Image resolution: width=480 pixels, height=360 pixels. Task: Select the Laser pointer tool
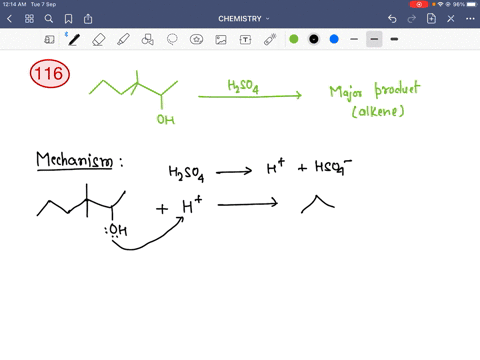270,39
